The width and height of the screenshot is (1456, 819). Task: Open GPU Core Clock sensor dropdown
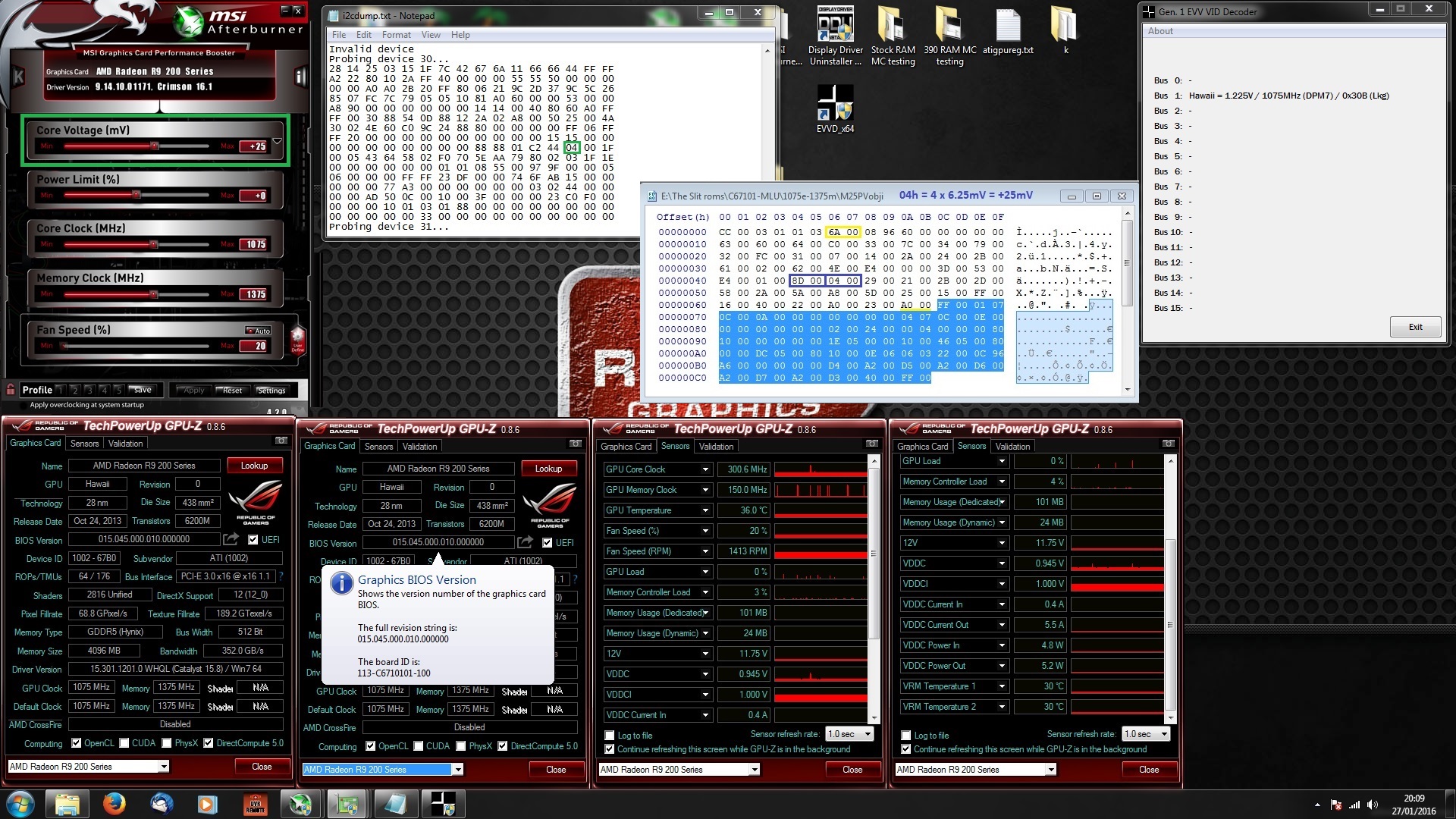click(x=704, y=469)
